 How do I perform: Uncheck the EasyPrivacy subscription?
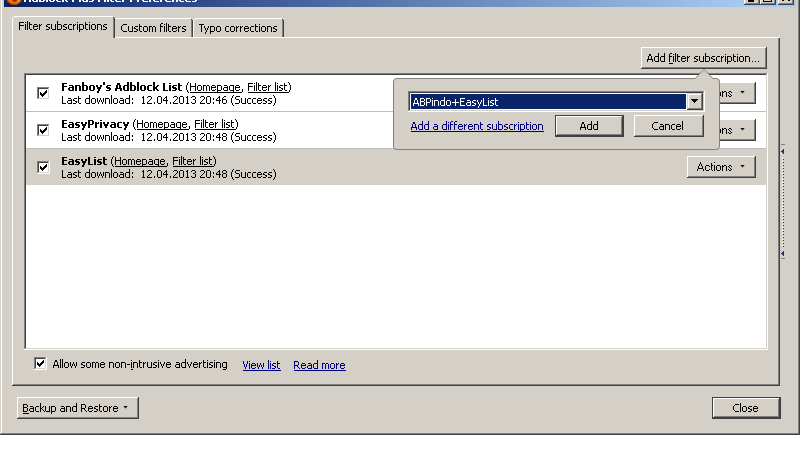click(x=43, y=130)
